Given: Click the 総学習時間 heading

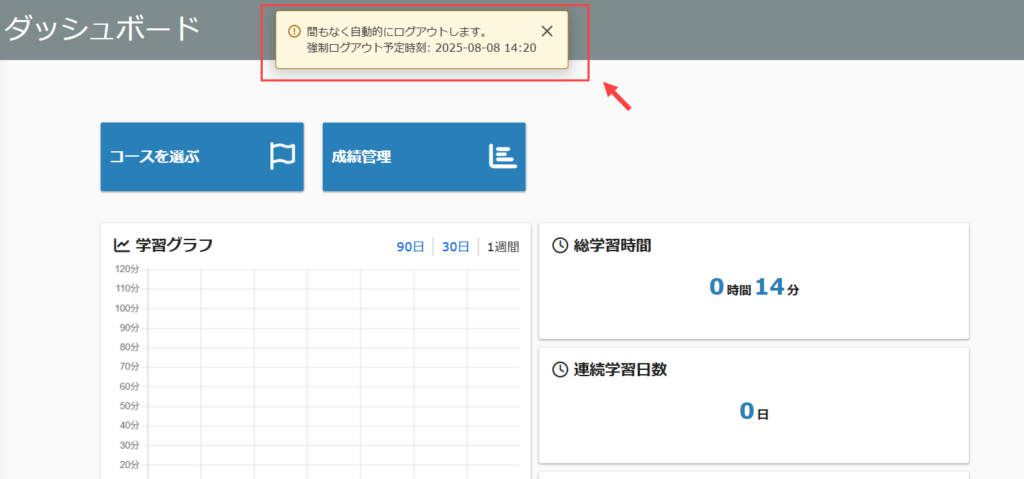Looking at the screenshot, I should click(x=612, y=246).
